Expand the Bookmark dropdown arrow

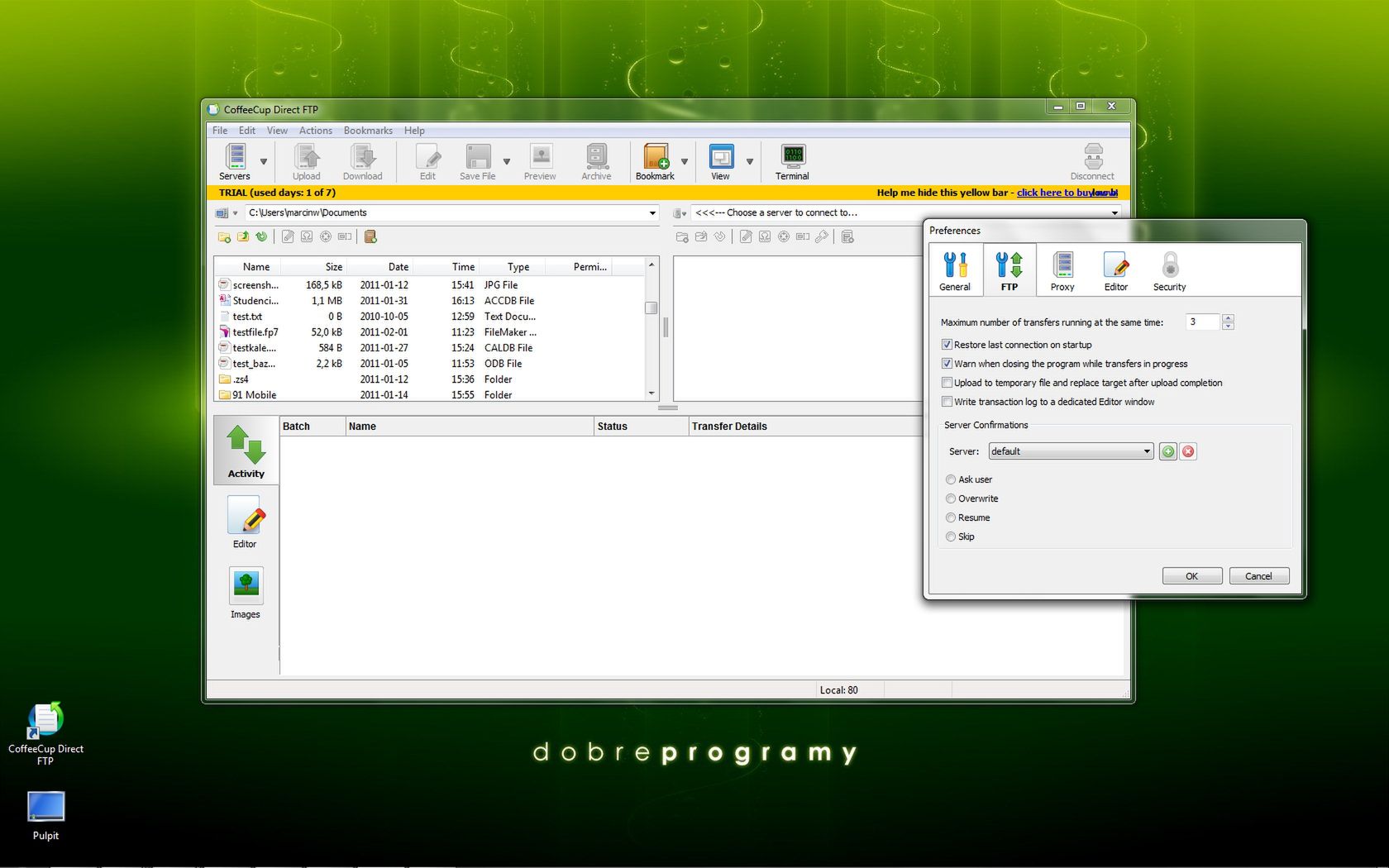(x=685, y=162)
